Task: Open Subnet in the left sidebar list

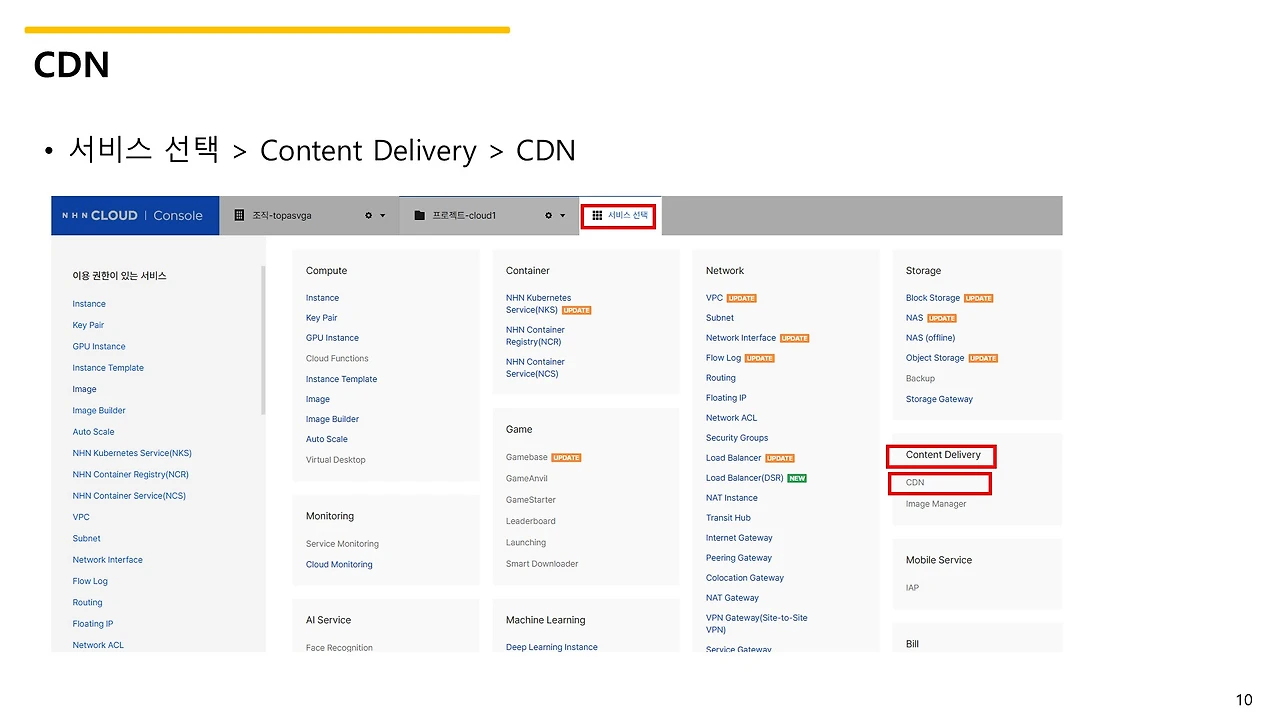Action: 86,539
